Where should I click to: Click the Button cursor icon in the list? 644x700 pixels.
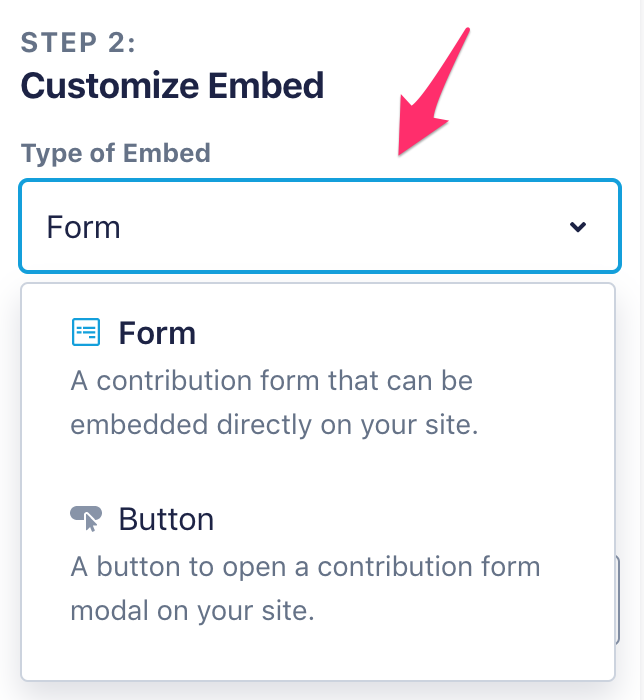click(86, 518)
